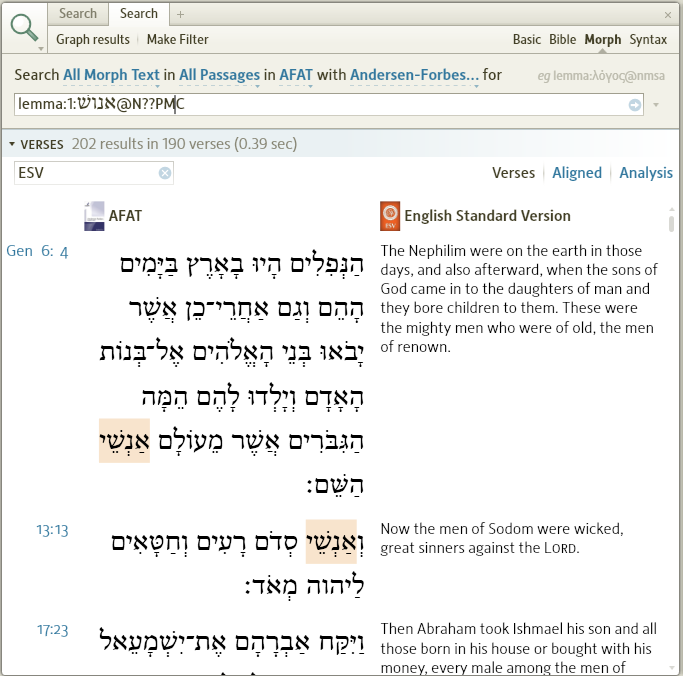Switch to the Aligned view
Screen dimensions: 683x676
pos(577,173)
